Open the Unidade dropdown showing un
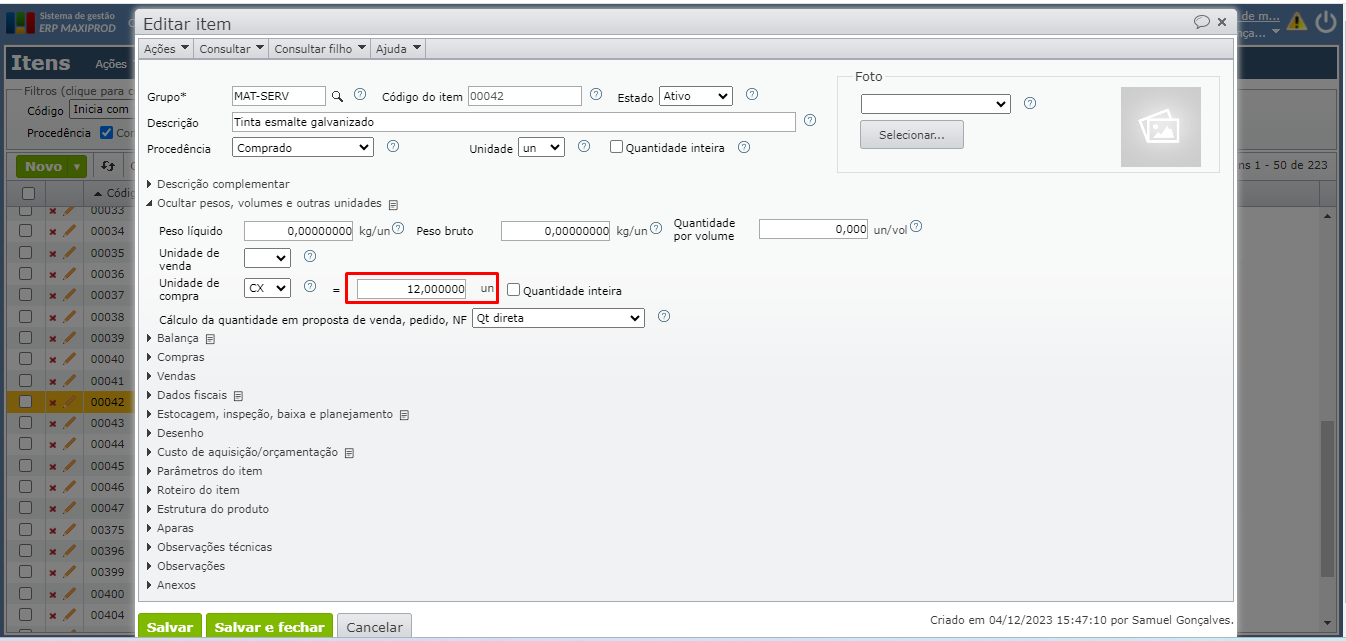1346x641 pixels. point(541,147)
